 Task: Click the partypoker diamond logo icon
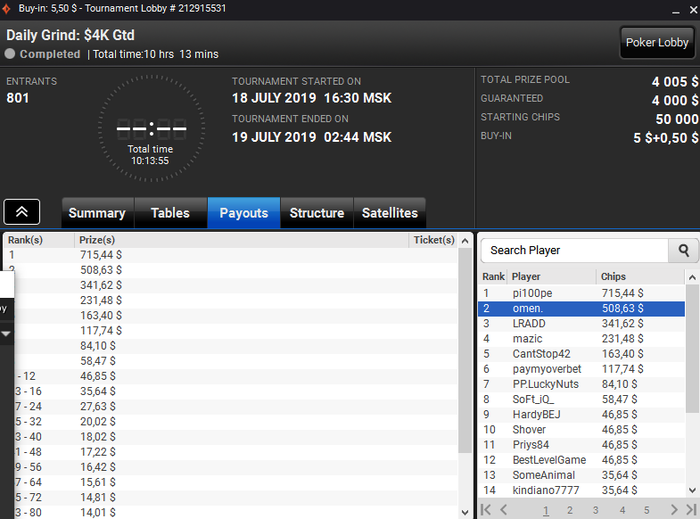click(x=6, y=8)
